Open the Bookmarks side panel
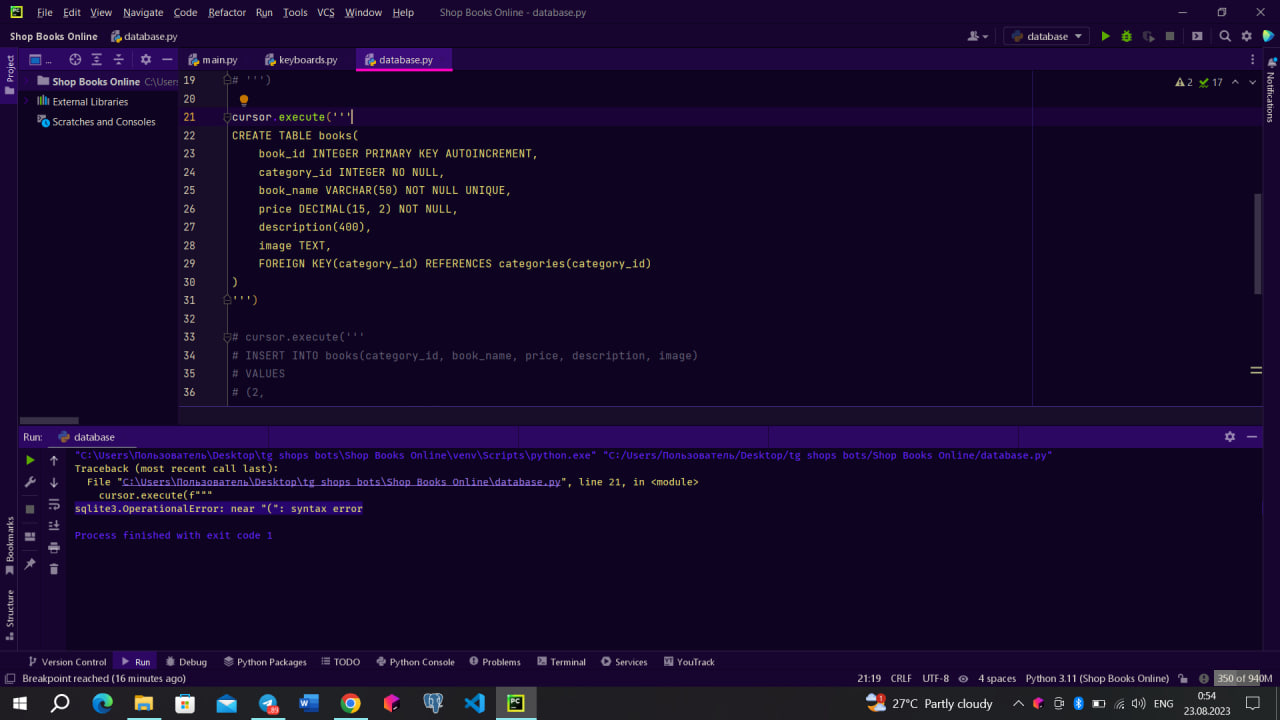This screenshot has height=720, width=1280. (x=10, y=547)
